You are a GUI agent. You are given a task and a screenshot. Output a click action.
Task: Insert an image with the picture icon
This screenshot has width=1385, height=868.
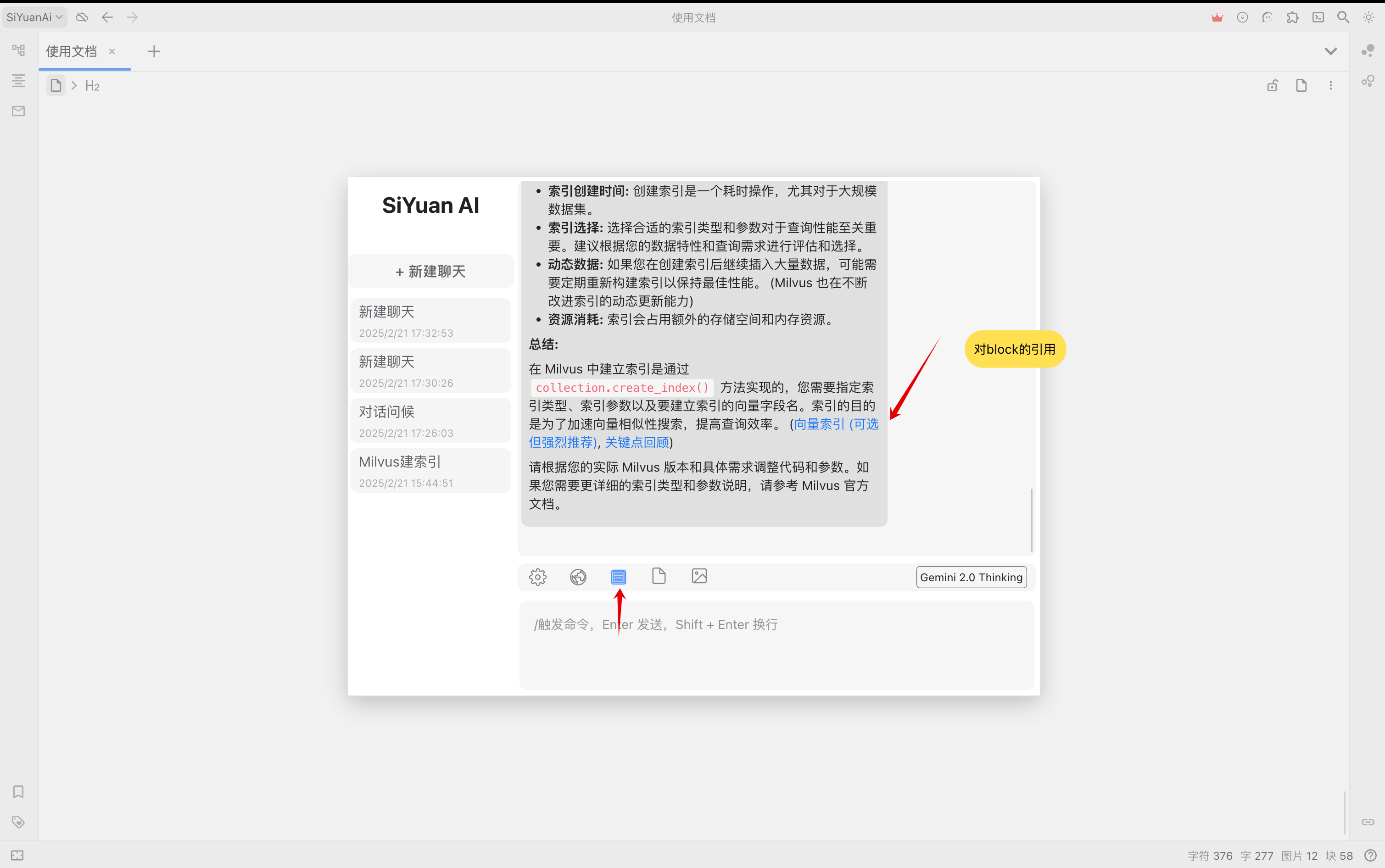[x=698, y=576]
